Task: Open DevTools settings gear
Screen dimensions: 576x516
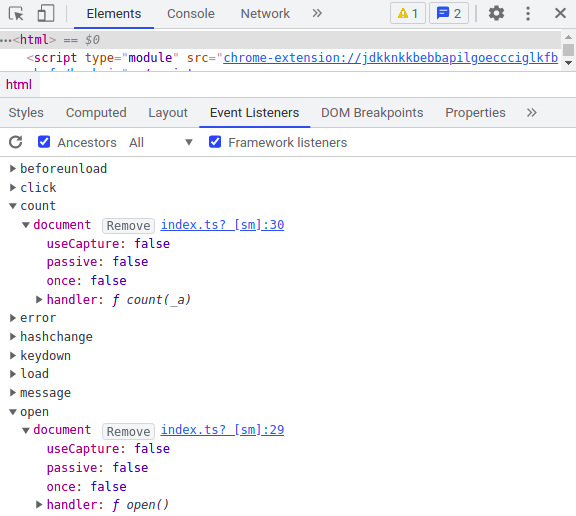Action: [496, 14]
